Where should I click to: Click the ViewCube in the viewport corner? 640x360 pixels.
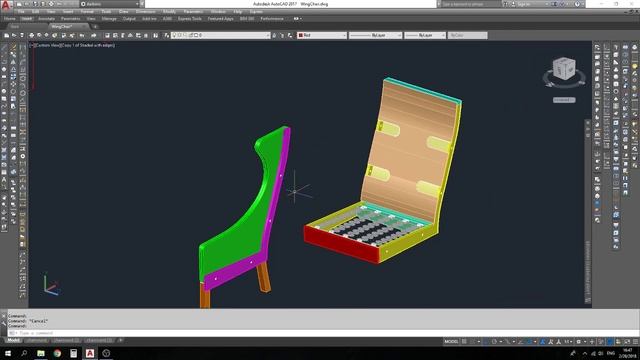564,69
